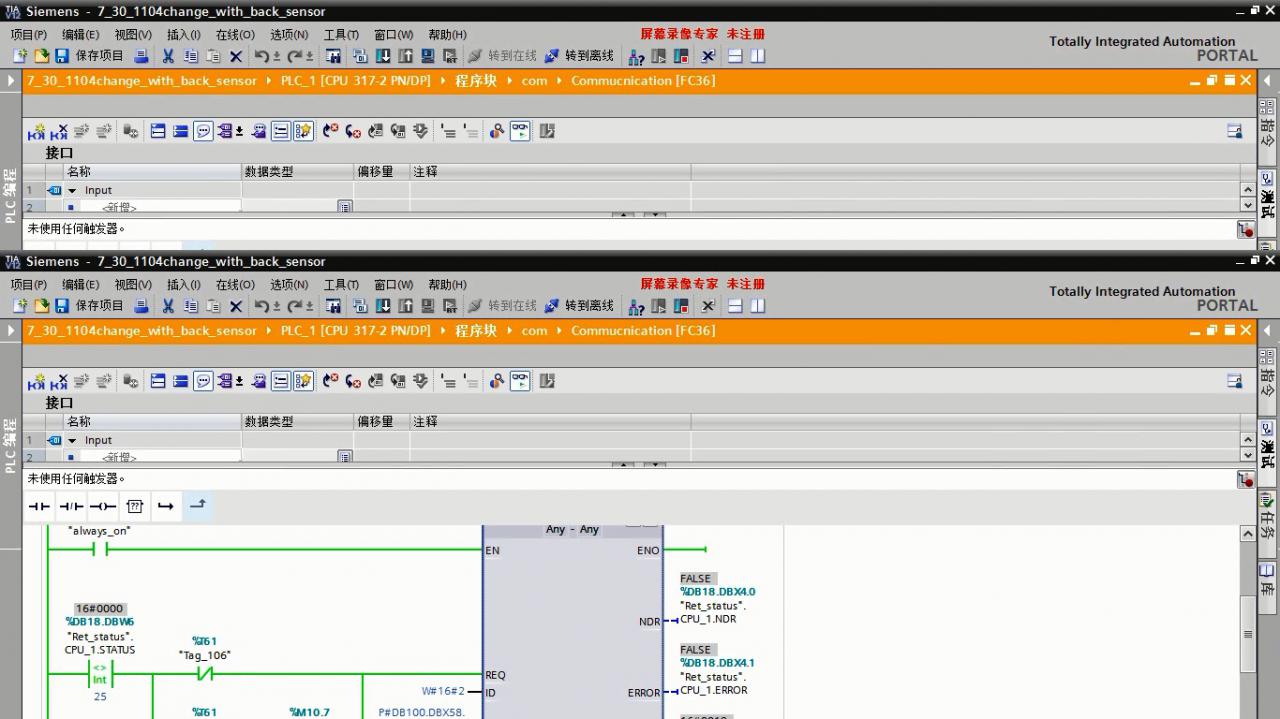The width and height of the screenshot is (1280, 719).
Task: Insert empty box from favorites bar
Action: click(x=135, y=506)
